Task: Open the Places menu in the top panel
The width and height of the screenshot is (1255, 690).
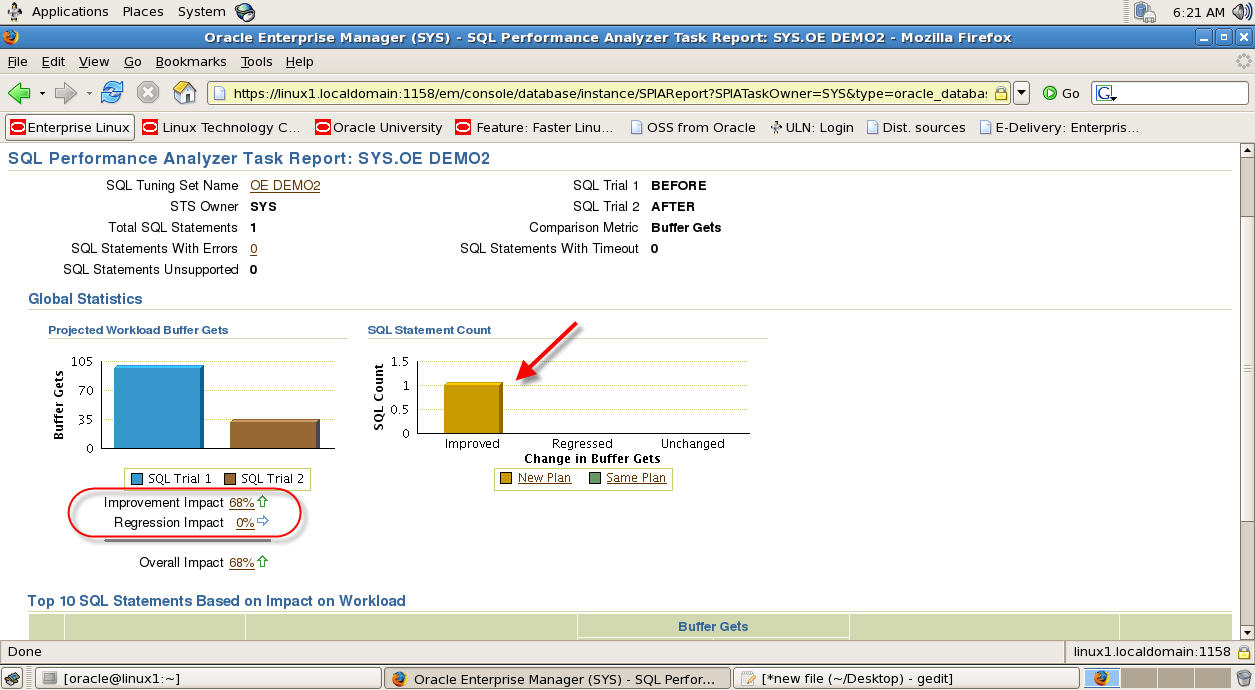Action: click(x=142, y=11)
